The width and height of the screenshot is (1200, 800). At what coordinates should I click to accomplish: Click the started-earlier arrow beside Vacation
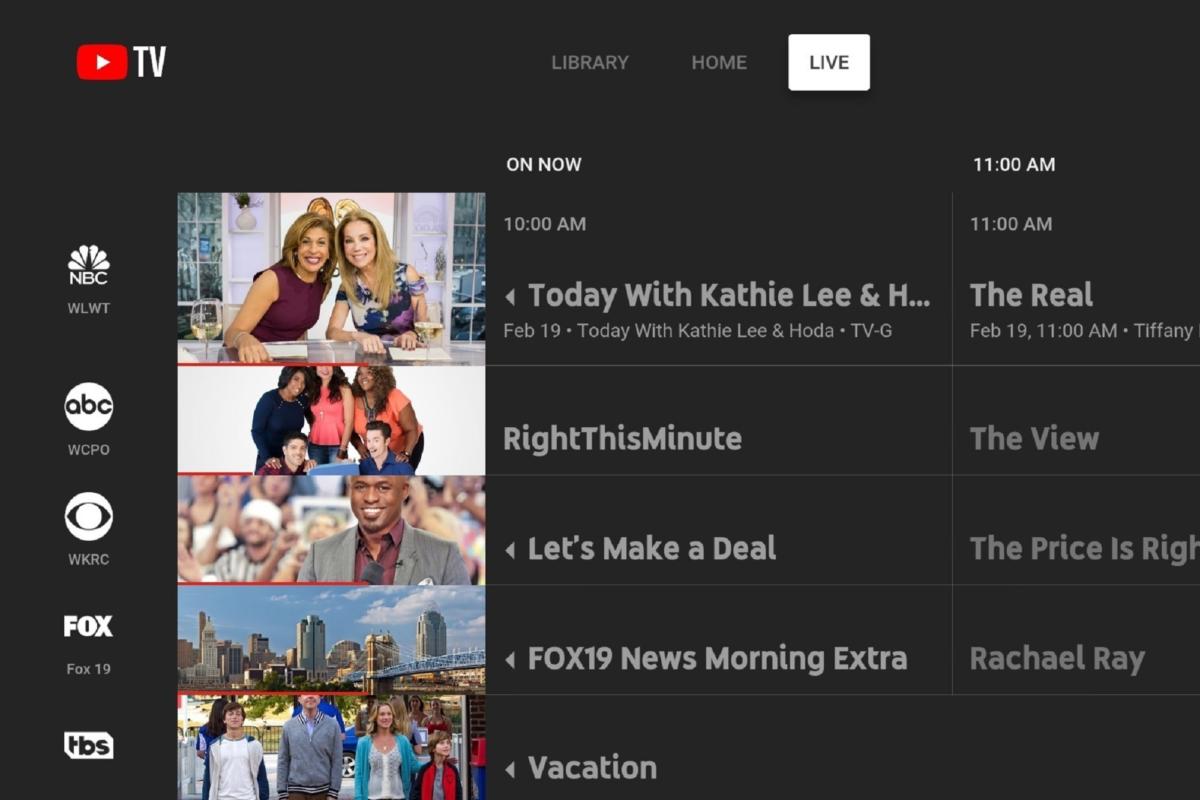[x=510, y=769]
